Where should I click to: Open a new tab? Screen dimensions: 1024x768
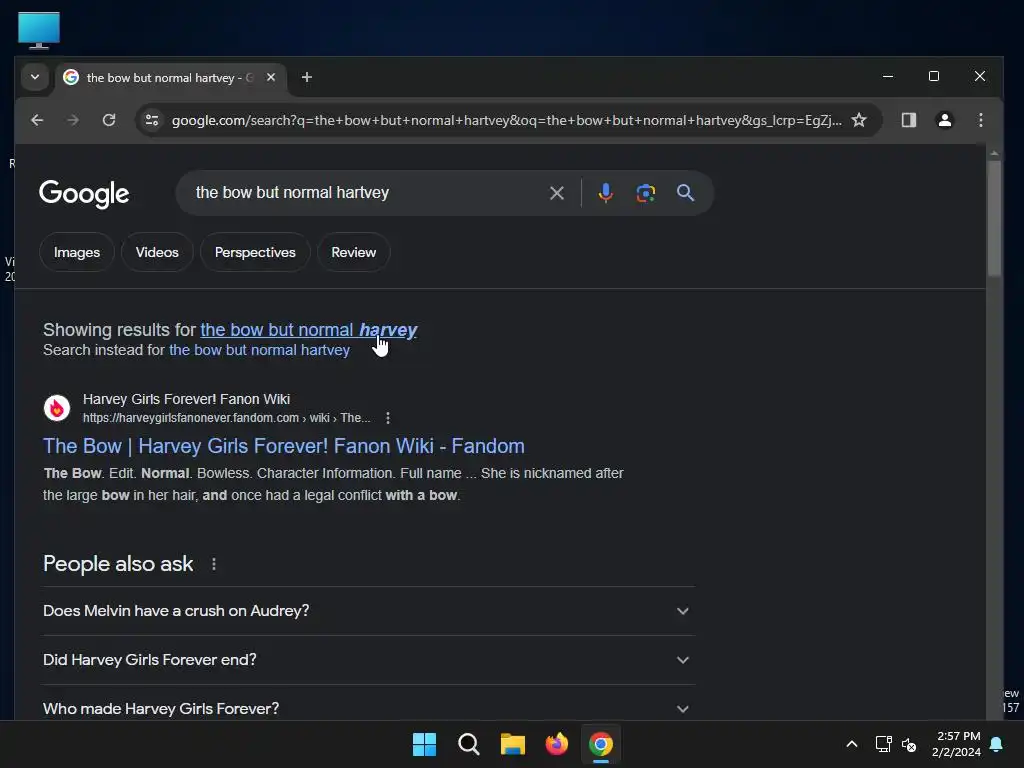306,78
